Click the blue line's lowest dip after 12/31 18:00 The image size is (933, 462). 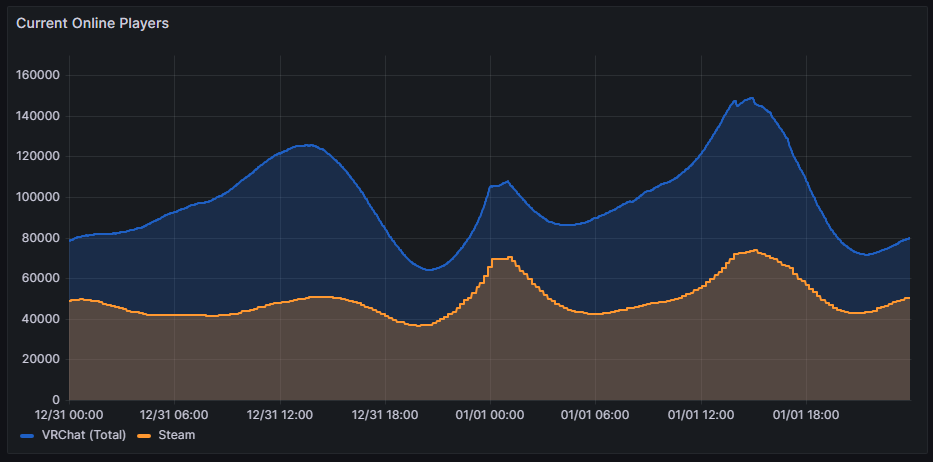click(x=428, y=270)
